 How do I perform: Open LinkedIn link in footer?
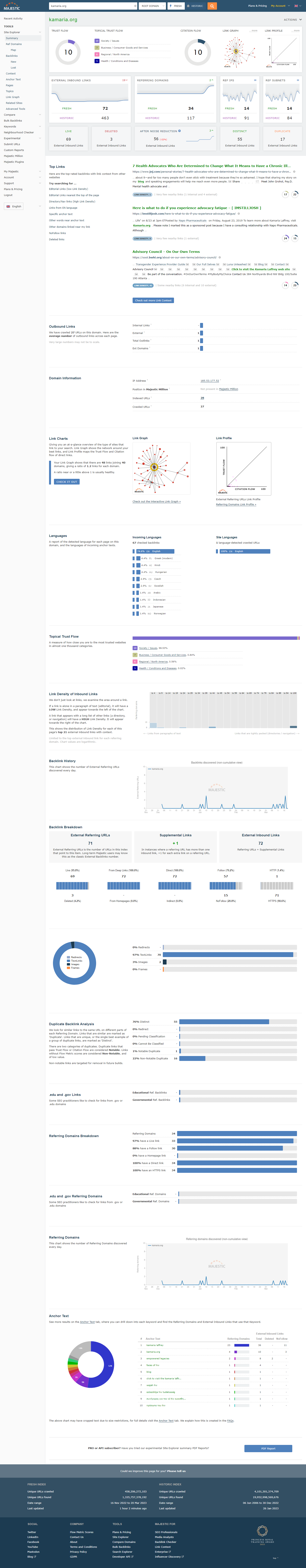click(x=33, y=1537)
